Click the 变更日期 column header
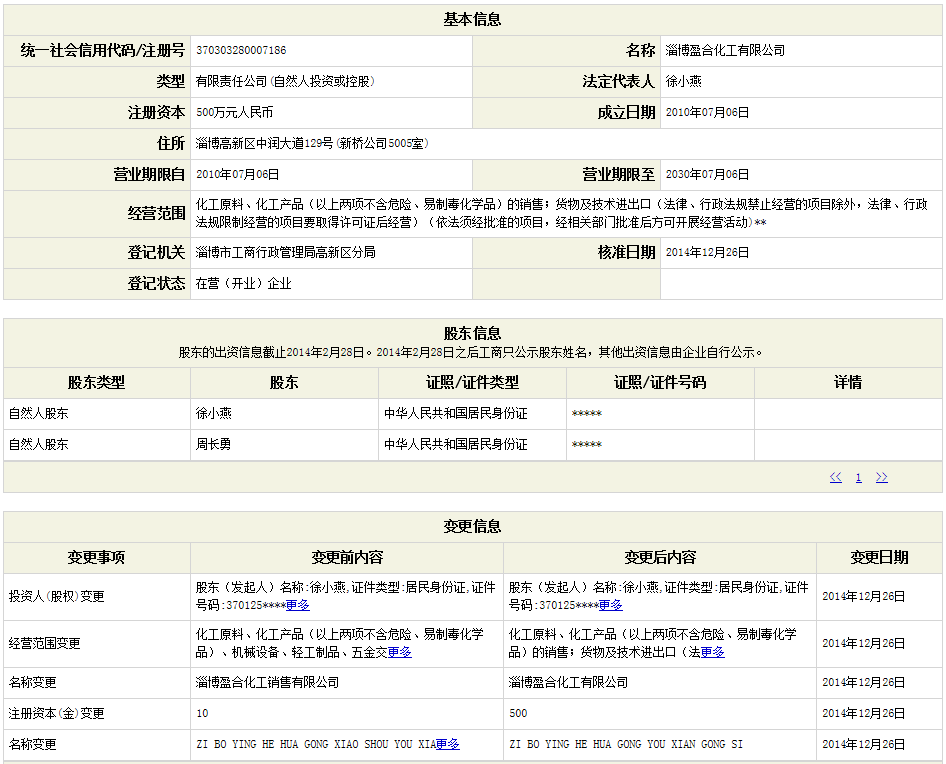Screen dimensions: 946x764 coord(879,557)
